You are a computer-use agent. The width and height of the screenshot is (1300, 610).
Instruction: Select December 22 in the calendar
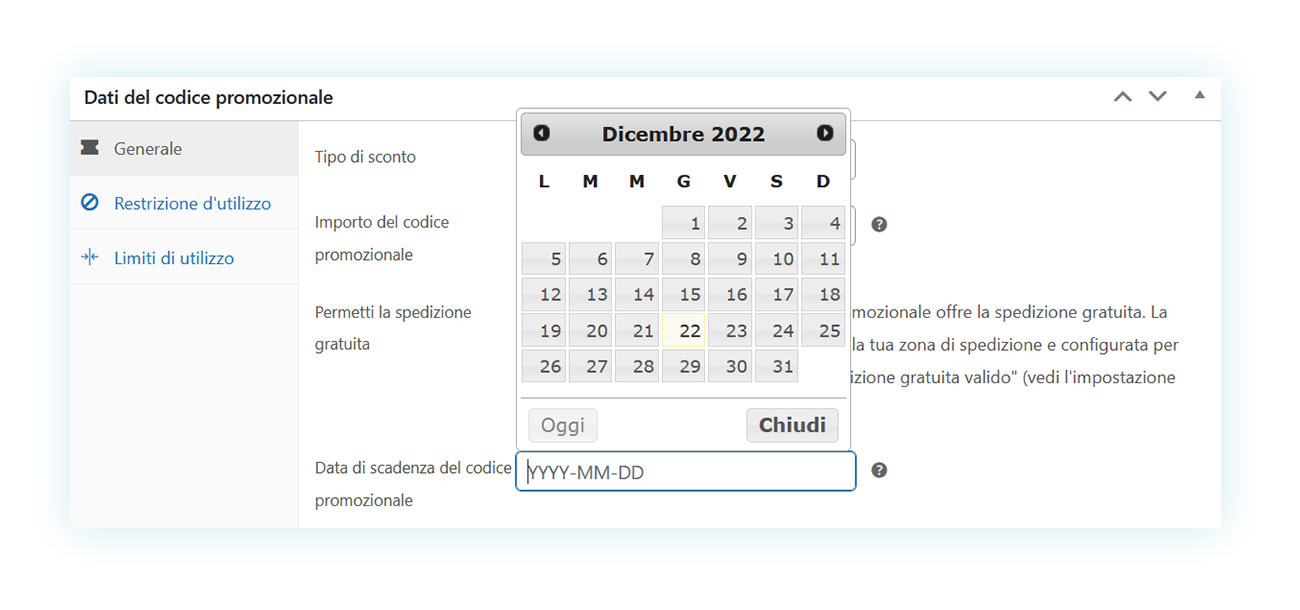[684, 330]
